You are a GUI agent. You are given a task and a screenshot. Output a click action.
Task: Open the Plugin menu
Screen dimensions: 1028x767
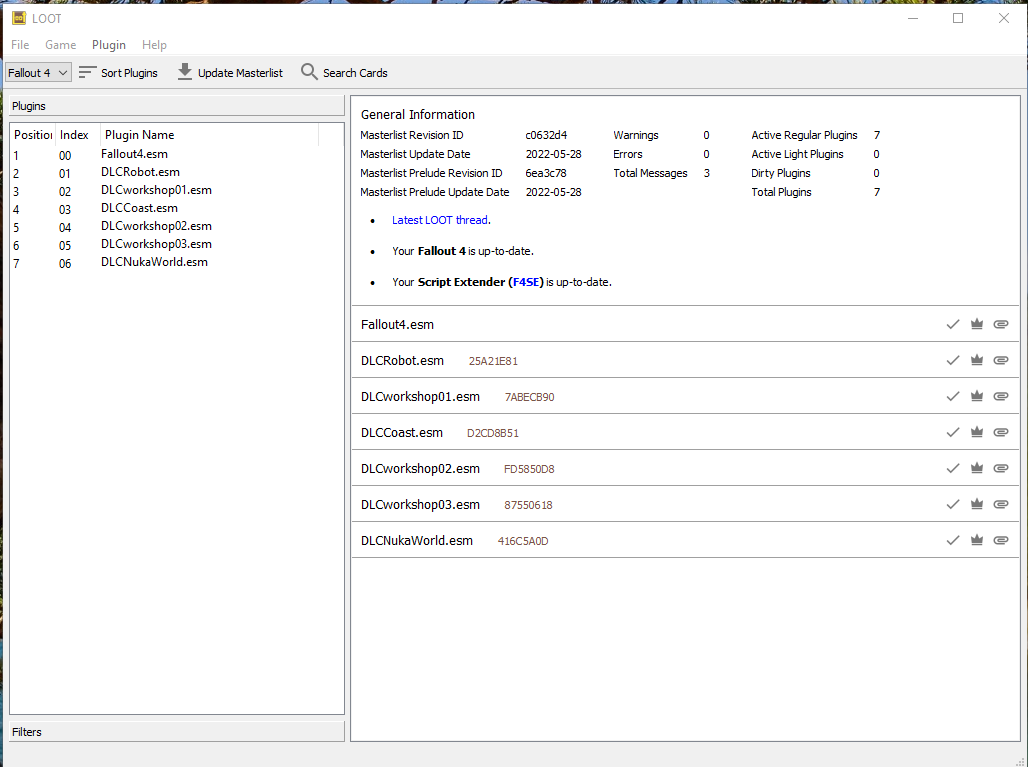tap(109, 45)
